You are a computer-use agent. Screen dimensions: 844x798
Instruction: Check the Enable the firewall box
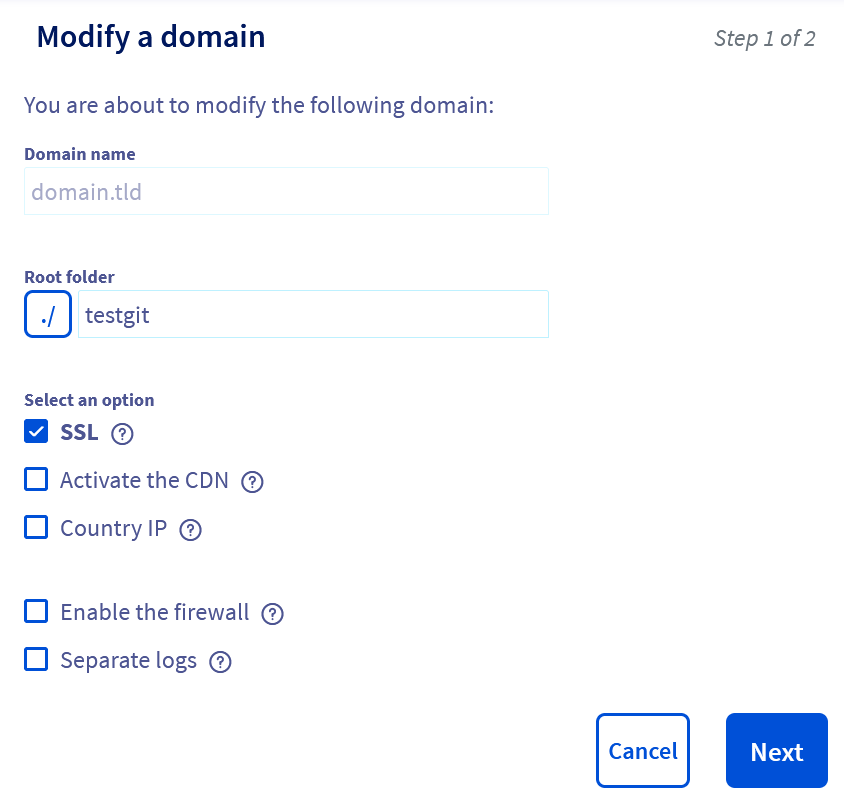click(x=36, y=612)
